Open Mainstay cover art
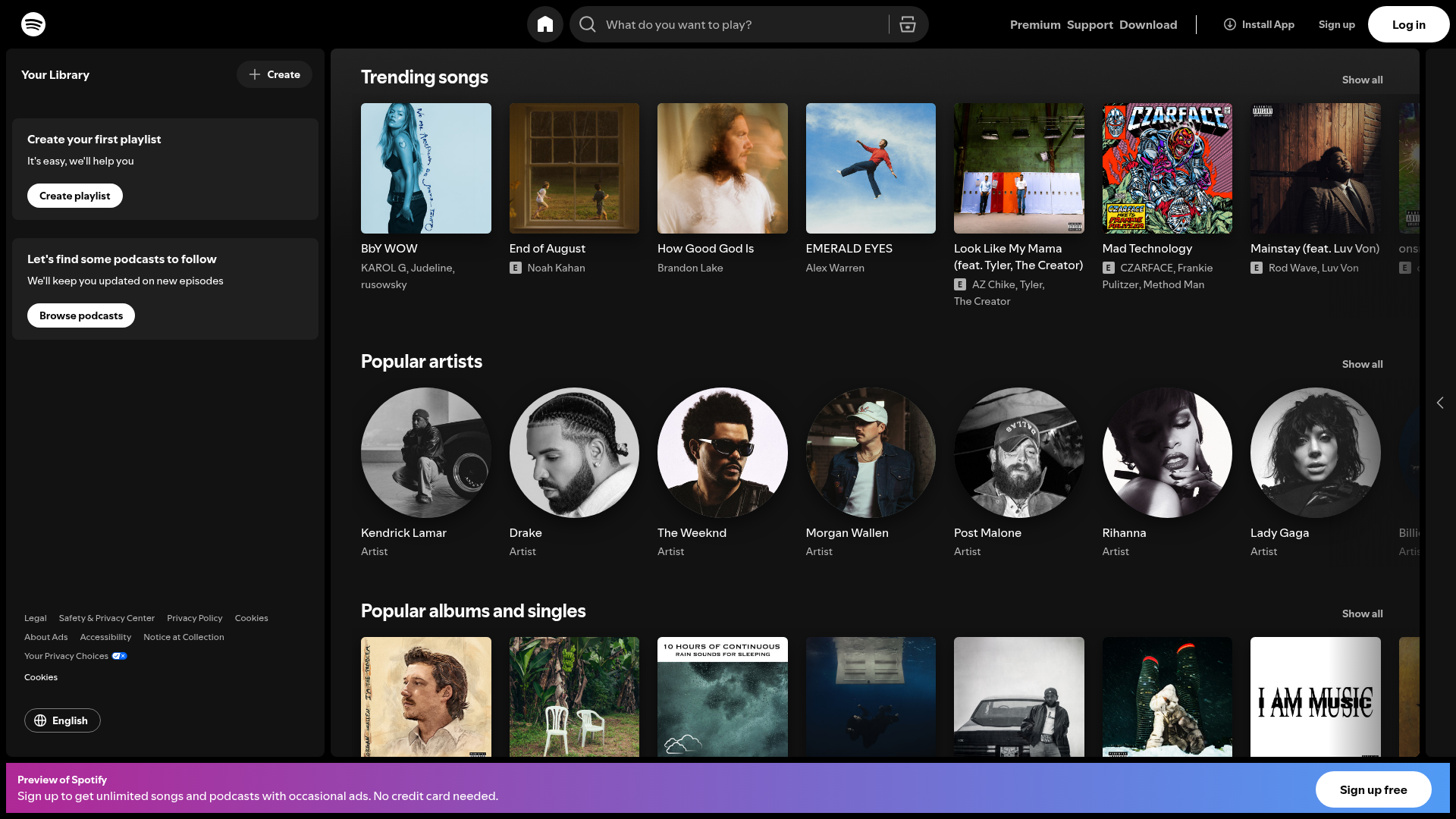The image size is (1456, 819). (x=1316, y=168)
